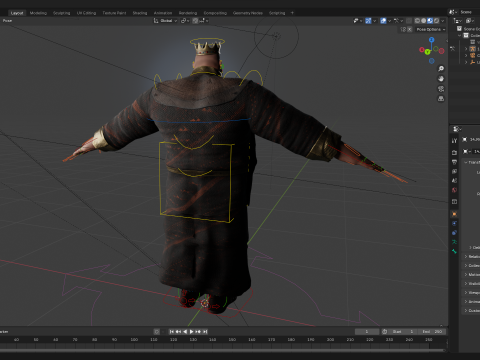Click the Z axis on navigation gizmo

432,40
